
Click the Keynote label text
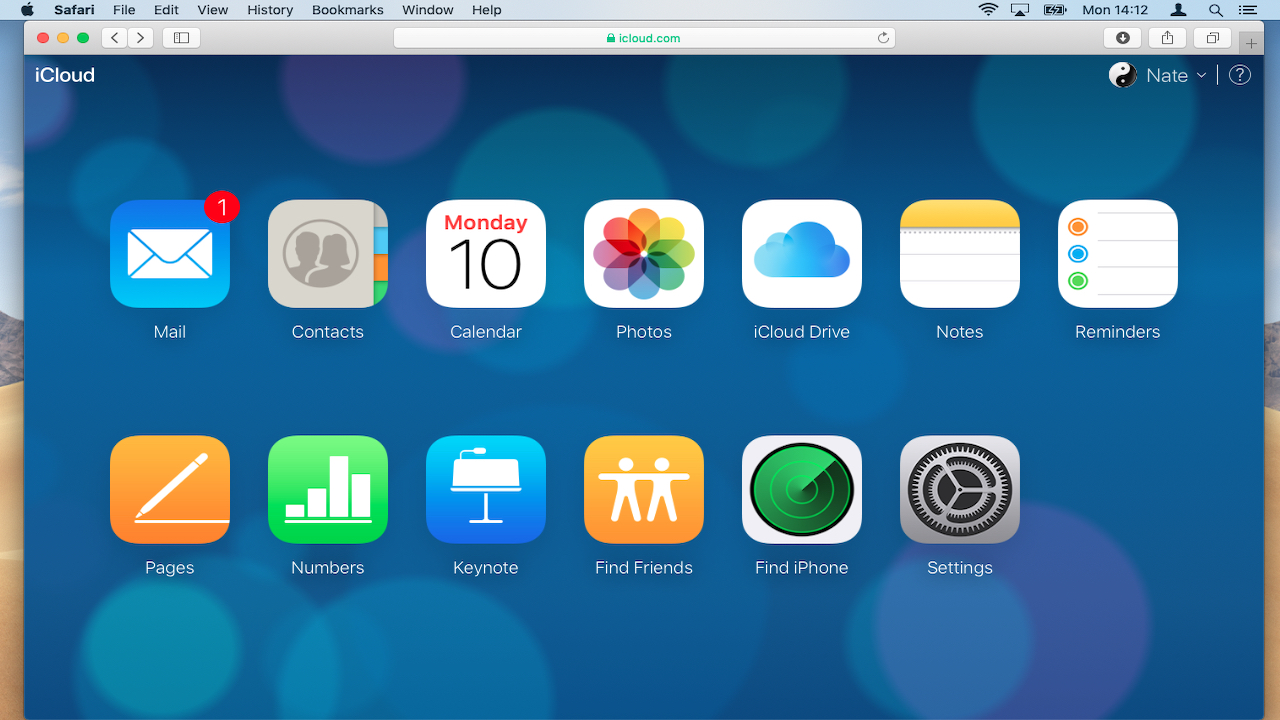[x=486, y=568]
